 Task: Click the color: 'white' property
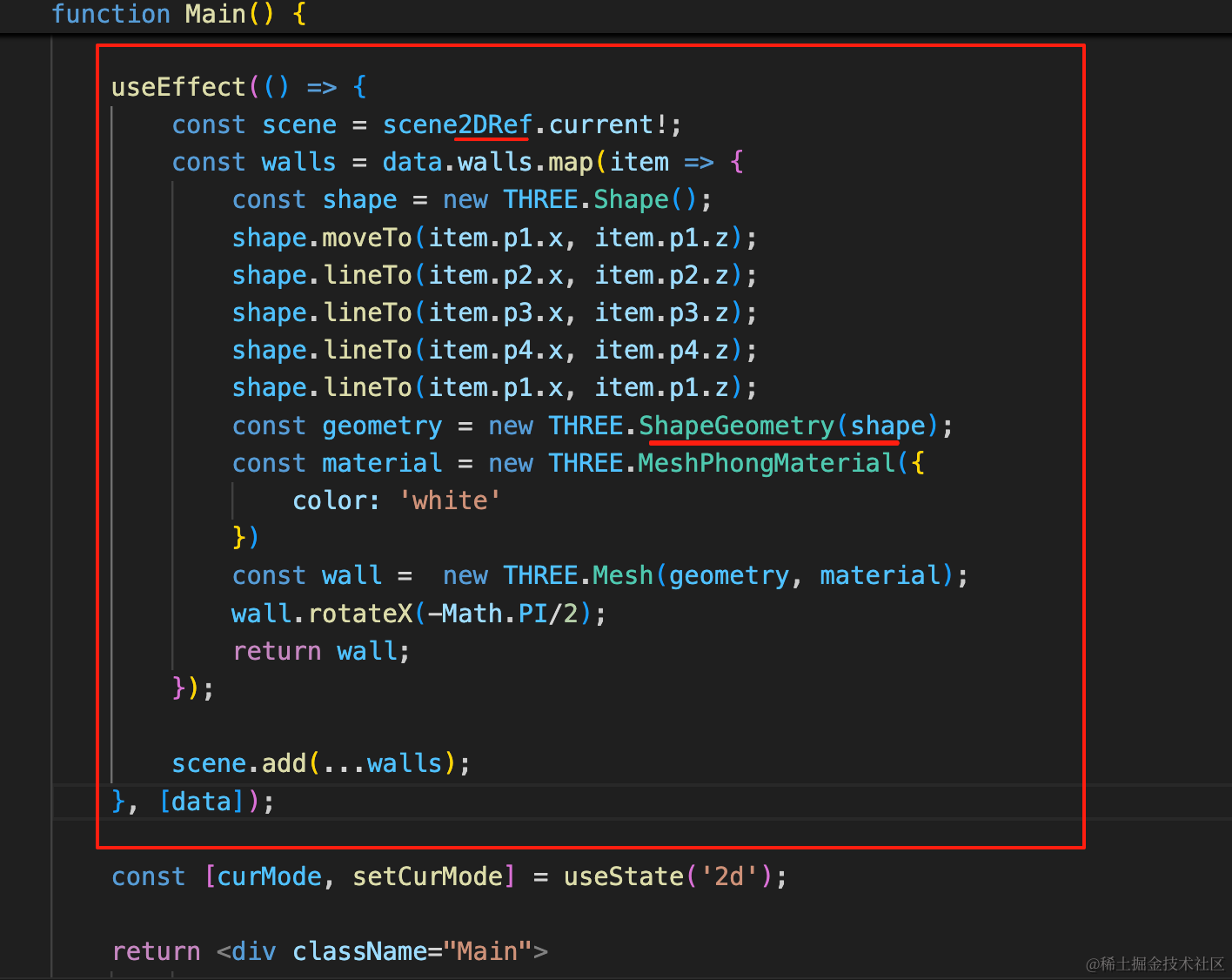tap(397, 500)
